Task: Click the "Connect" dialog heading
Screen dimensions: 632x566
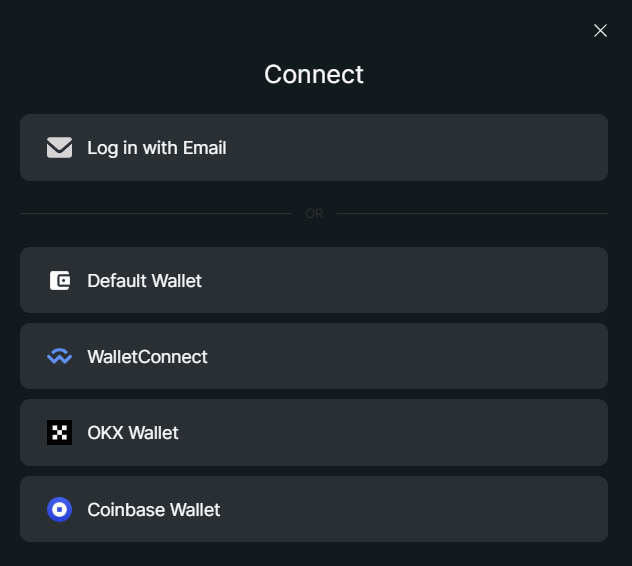Action: coord(314,74)
